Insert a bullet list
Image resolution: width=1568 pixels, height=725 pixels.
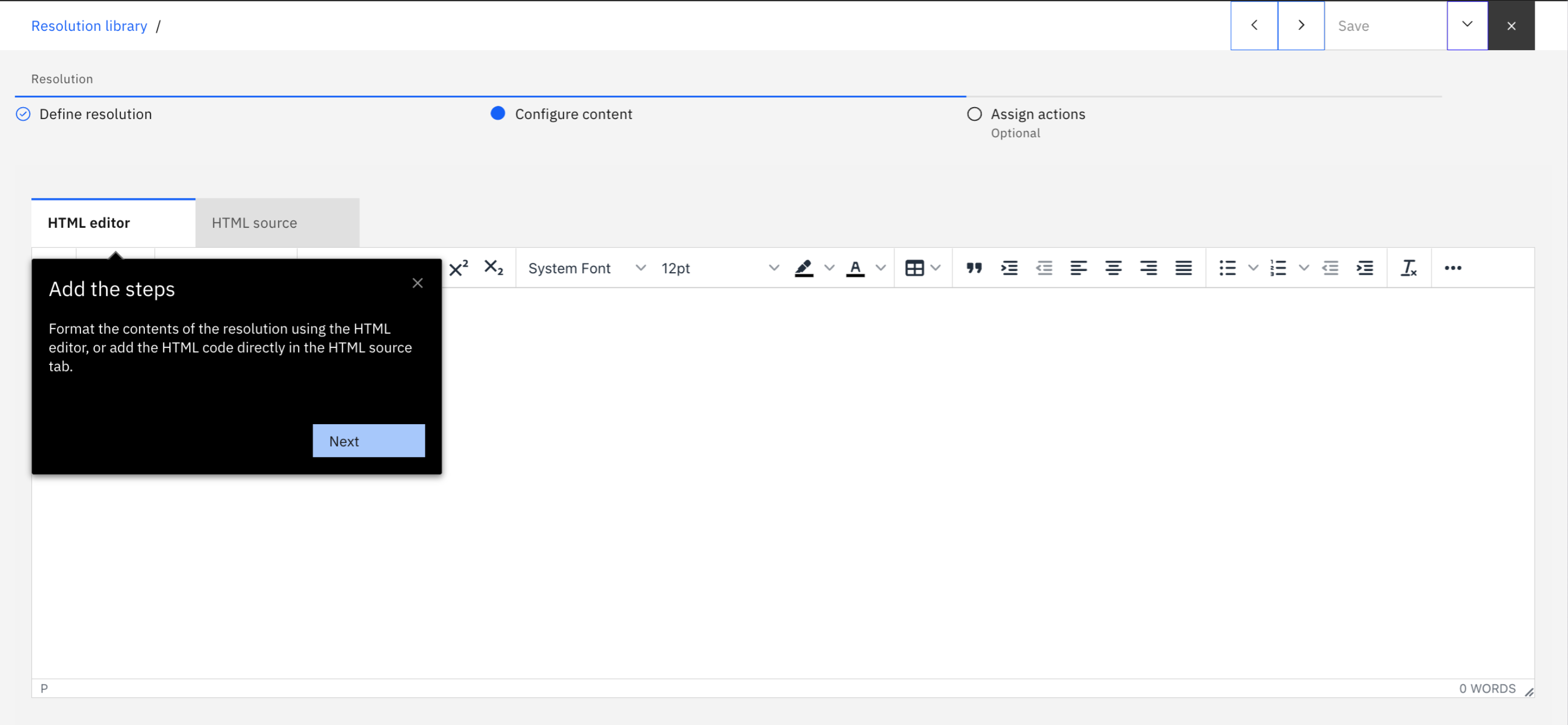click(x=1227, y=267)
